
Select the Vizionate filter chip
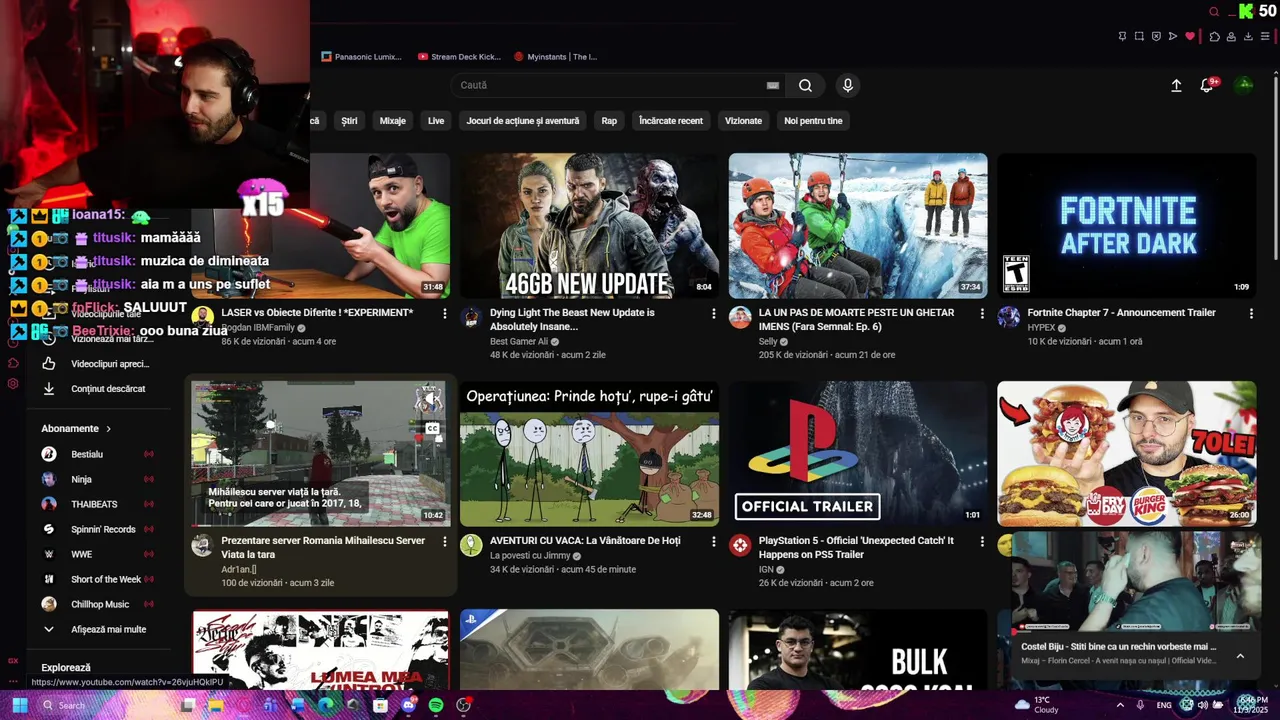pyautogui.click(x=743, y=121)
